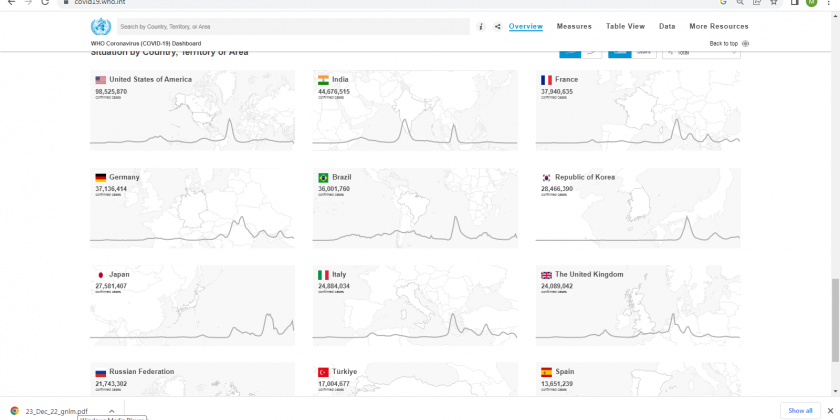Open the Table View tab
840x420 pixels.
(625, 27)
